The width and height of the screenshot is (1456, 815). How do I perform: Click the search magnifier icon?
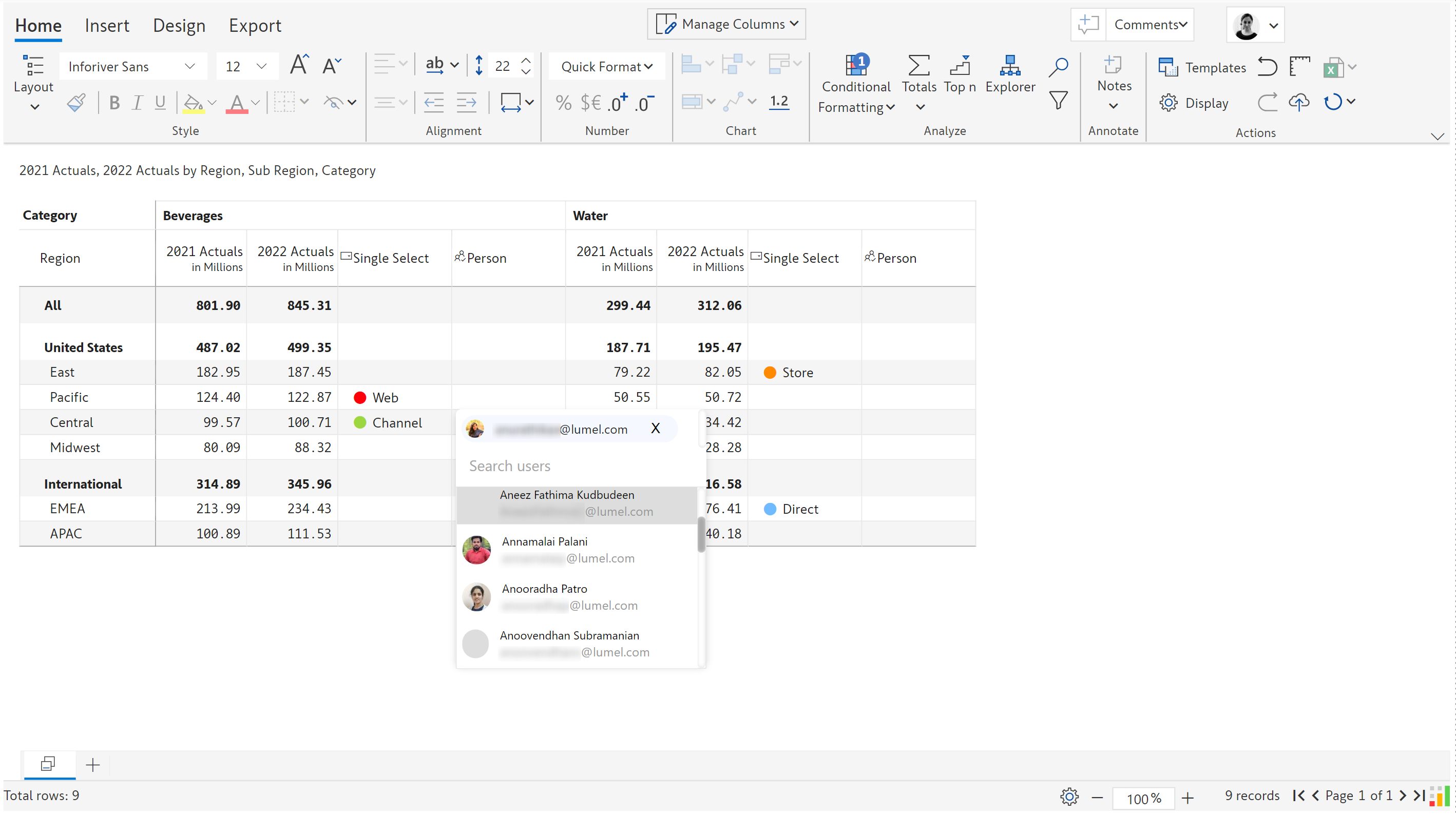click(x=1058, y=67)
